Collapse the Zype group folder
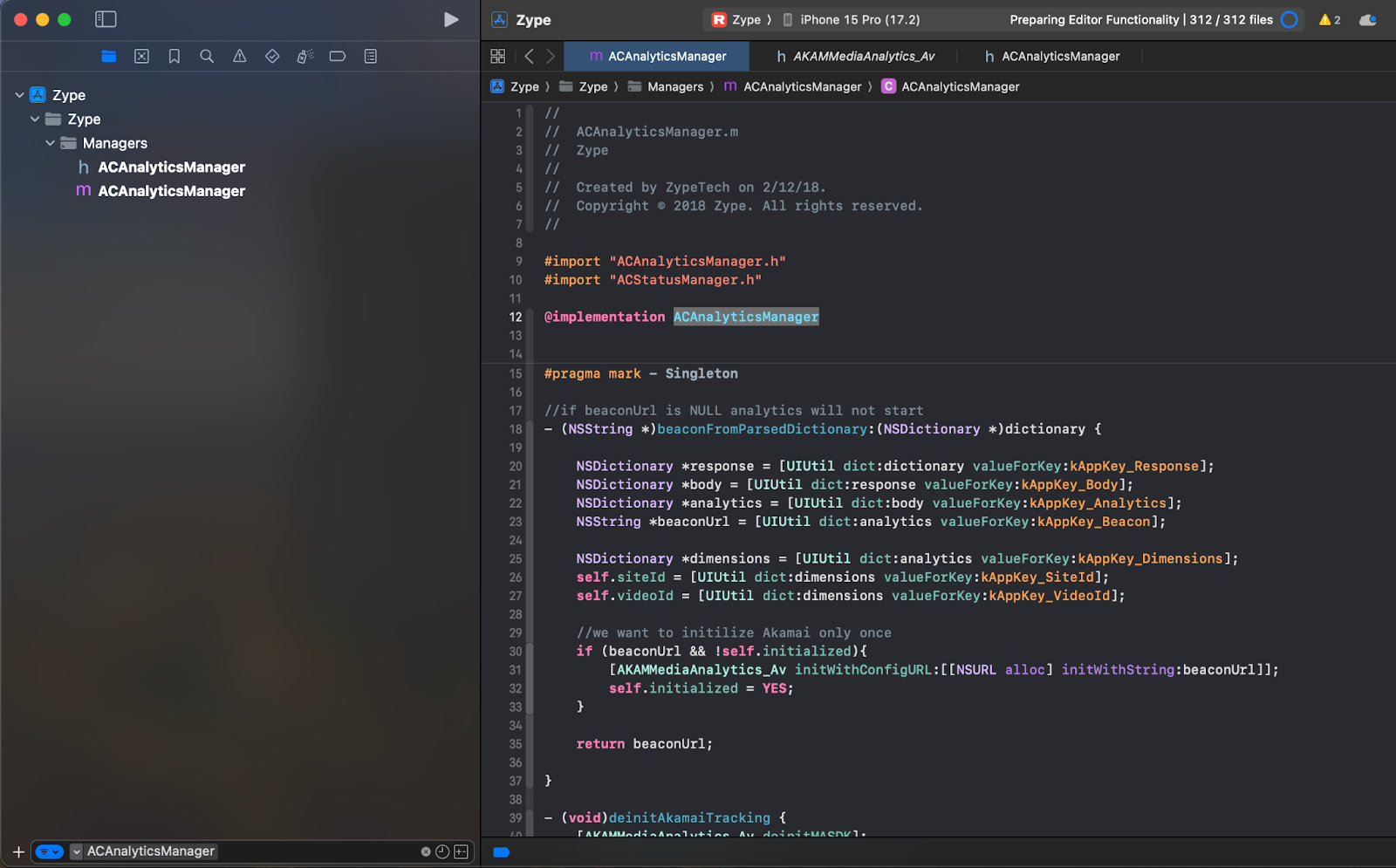This screenshot has width=1396, height=868. tap(35, 119)
